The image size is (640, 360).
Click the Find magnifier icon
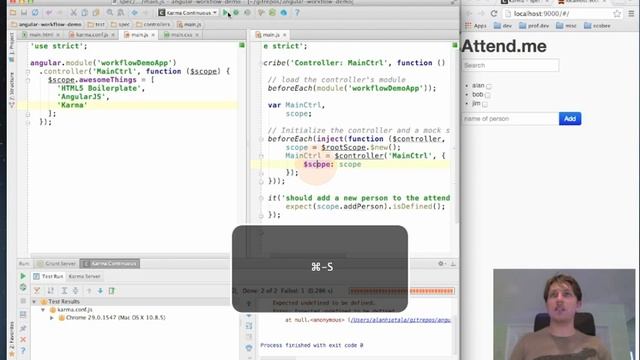click(x=110, y=13)
